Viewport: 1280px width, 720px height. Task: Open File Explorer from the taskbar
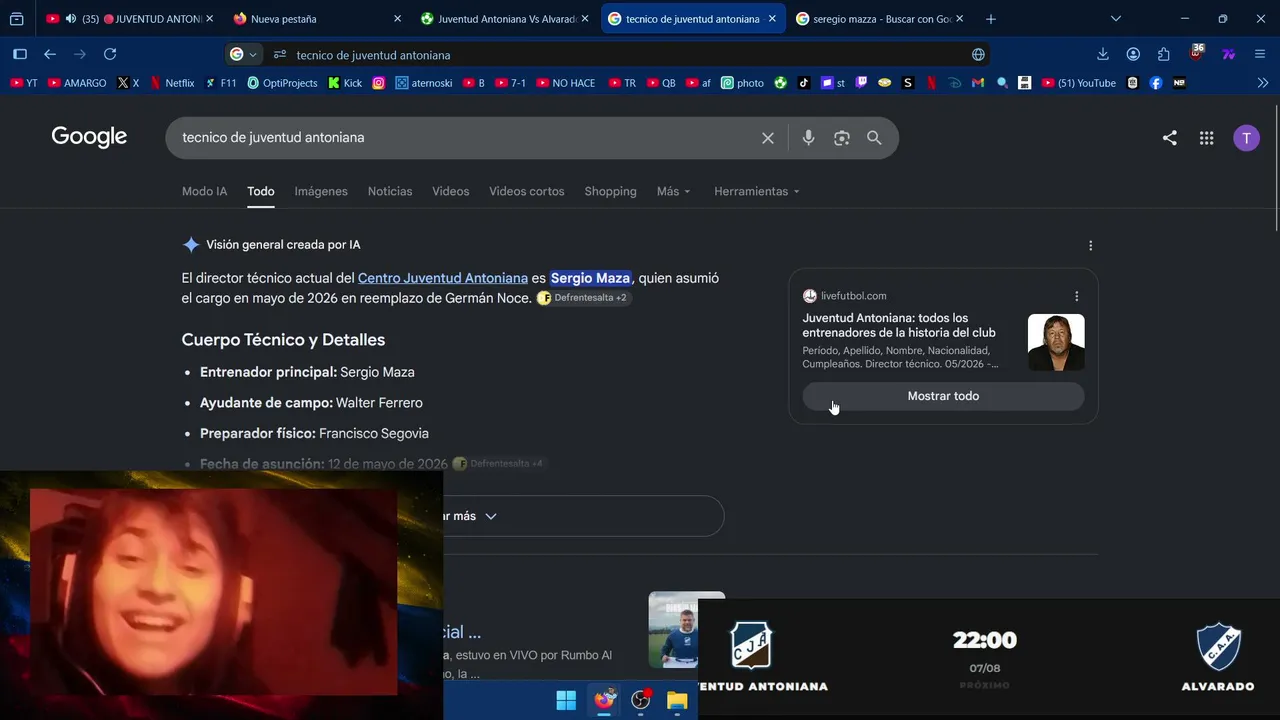click(x=677, y=700)
